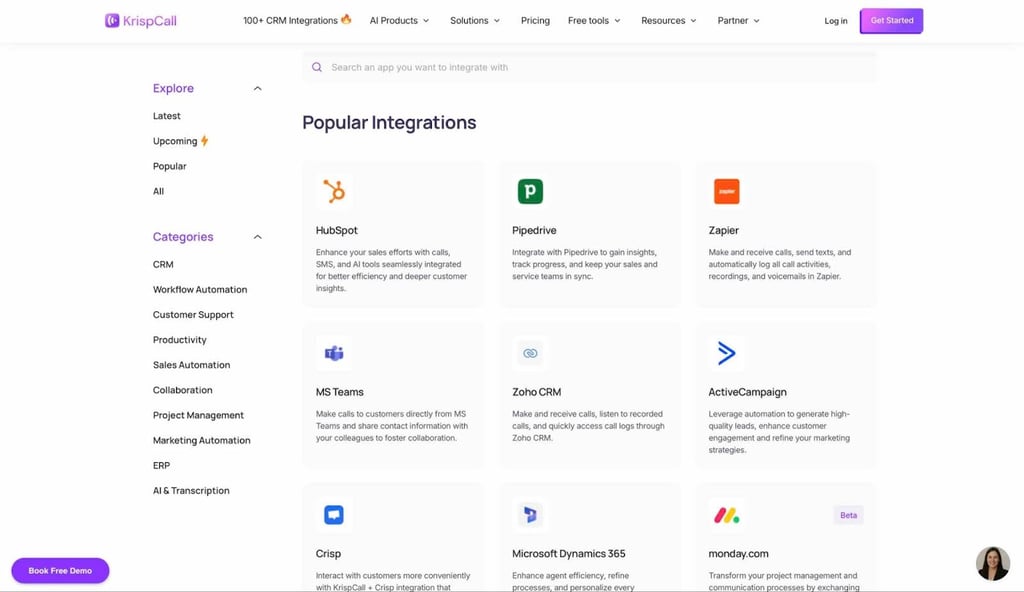The height and width of the screenshot is (592, 1024).
Task: Open the Pipedrive card title
Action: [x=534, y=231]
